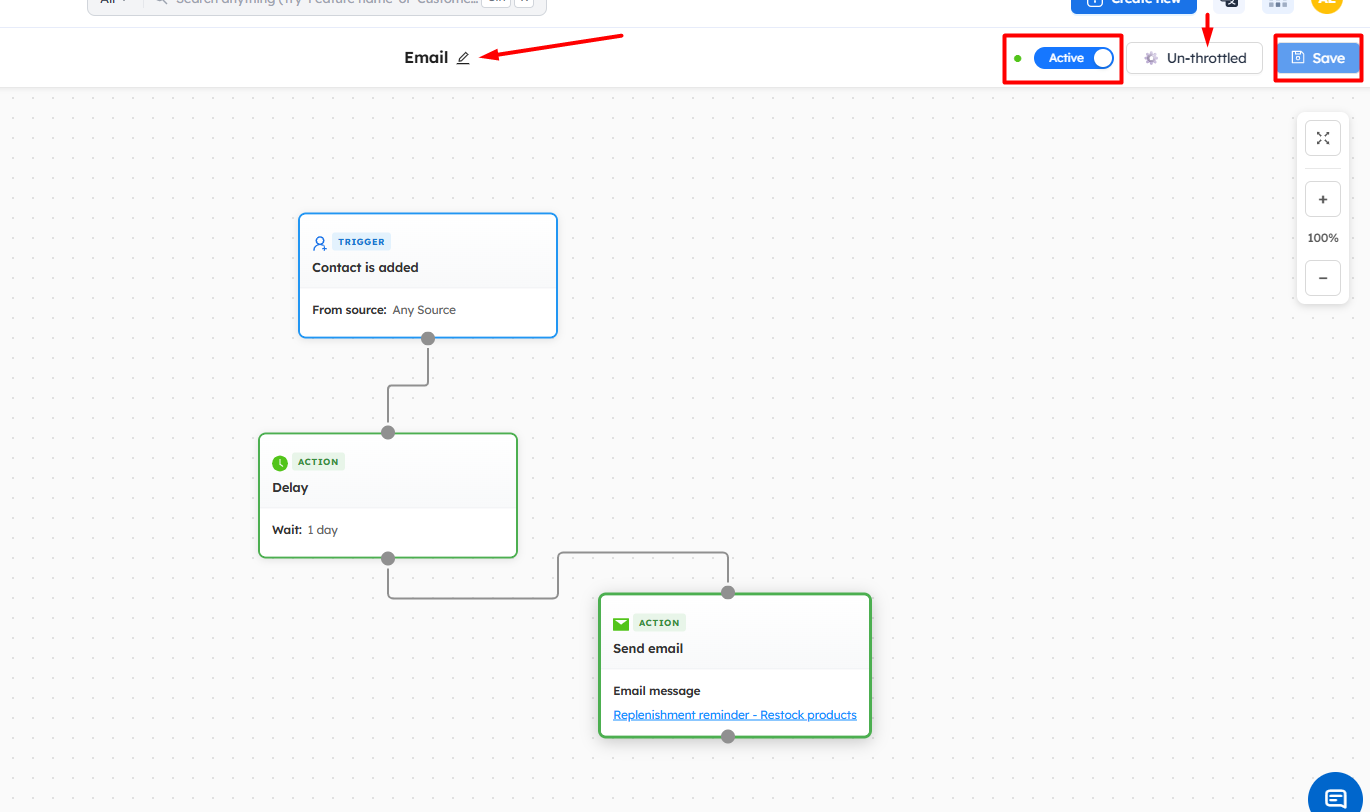
Task: Open the Un-throttled settings button
Action: [1195, 58]
